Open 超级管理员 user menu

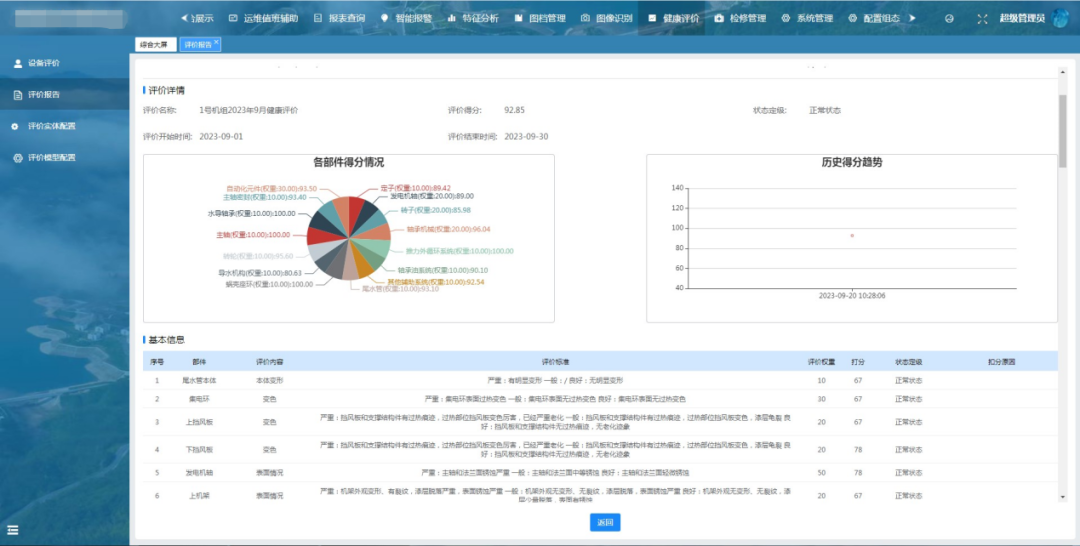1021,18
